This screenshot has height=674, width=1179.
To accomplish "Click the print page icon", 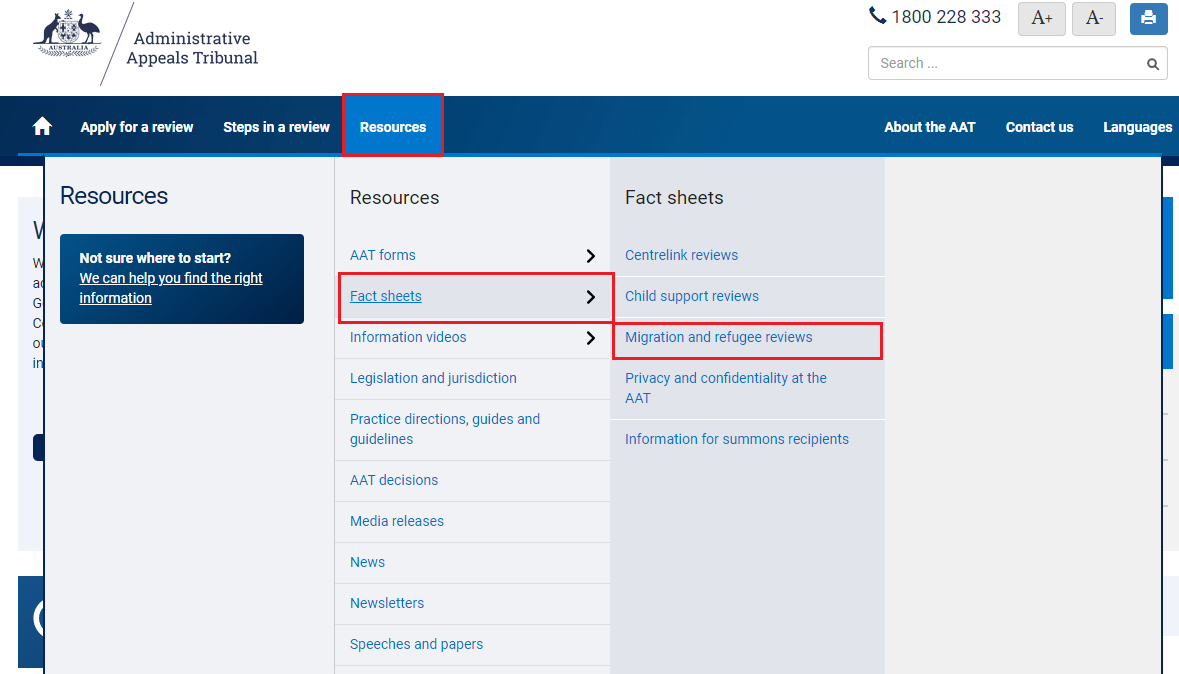I will [1148, 18].
